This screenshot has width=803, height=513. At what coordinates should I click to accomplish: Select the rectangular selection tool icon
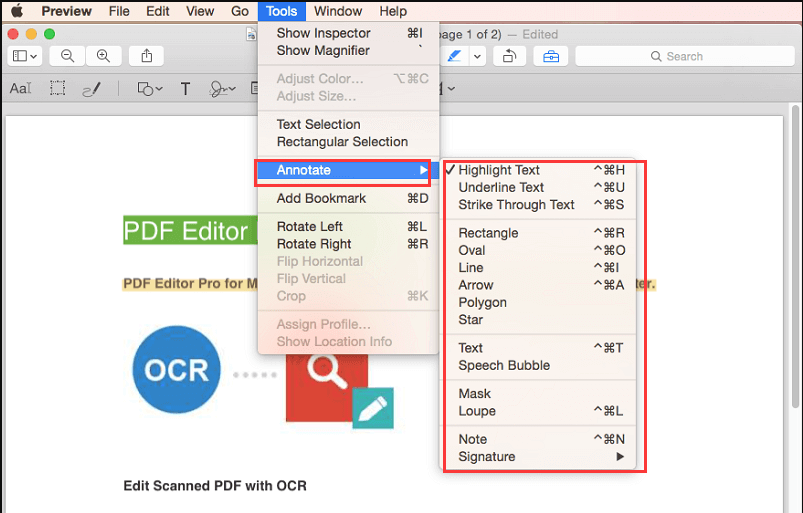(58, 89)
